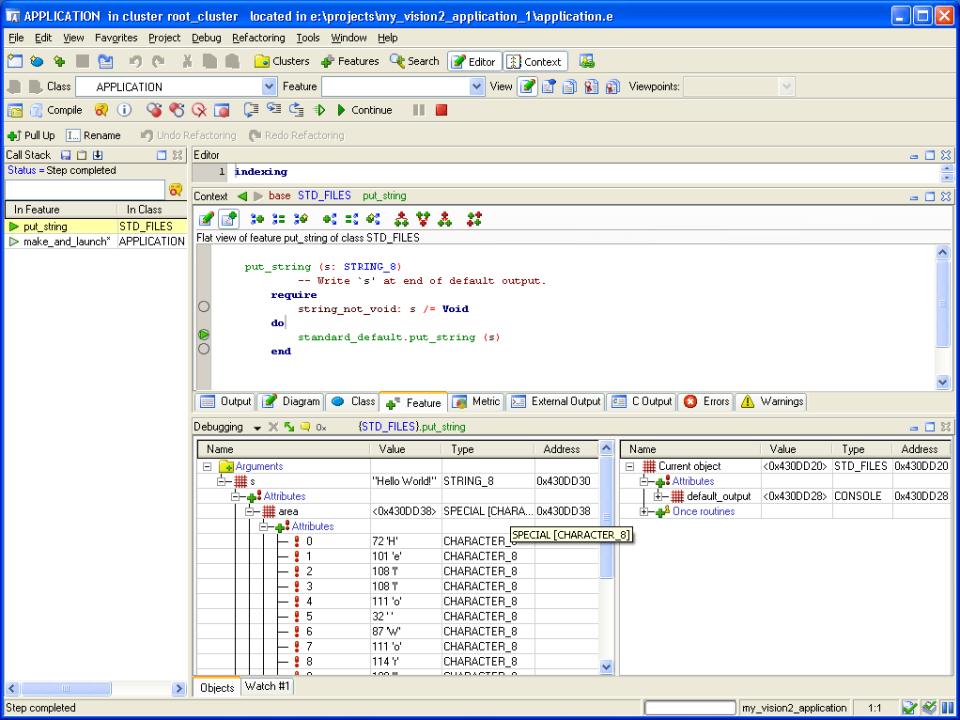Viewport: 960px width, 720px height.
Task: Remove all breakpoints with the crossed-out icon
Action: pyautogui.click(x=200, y=110)
